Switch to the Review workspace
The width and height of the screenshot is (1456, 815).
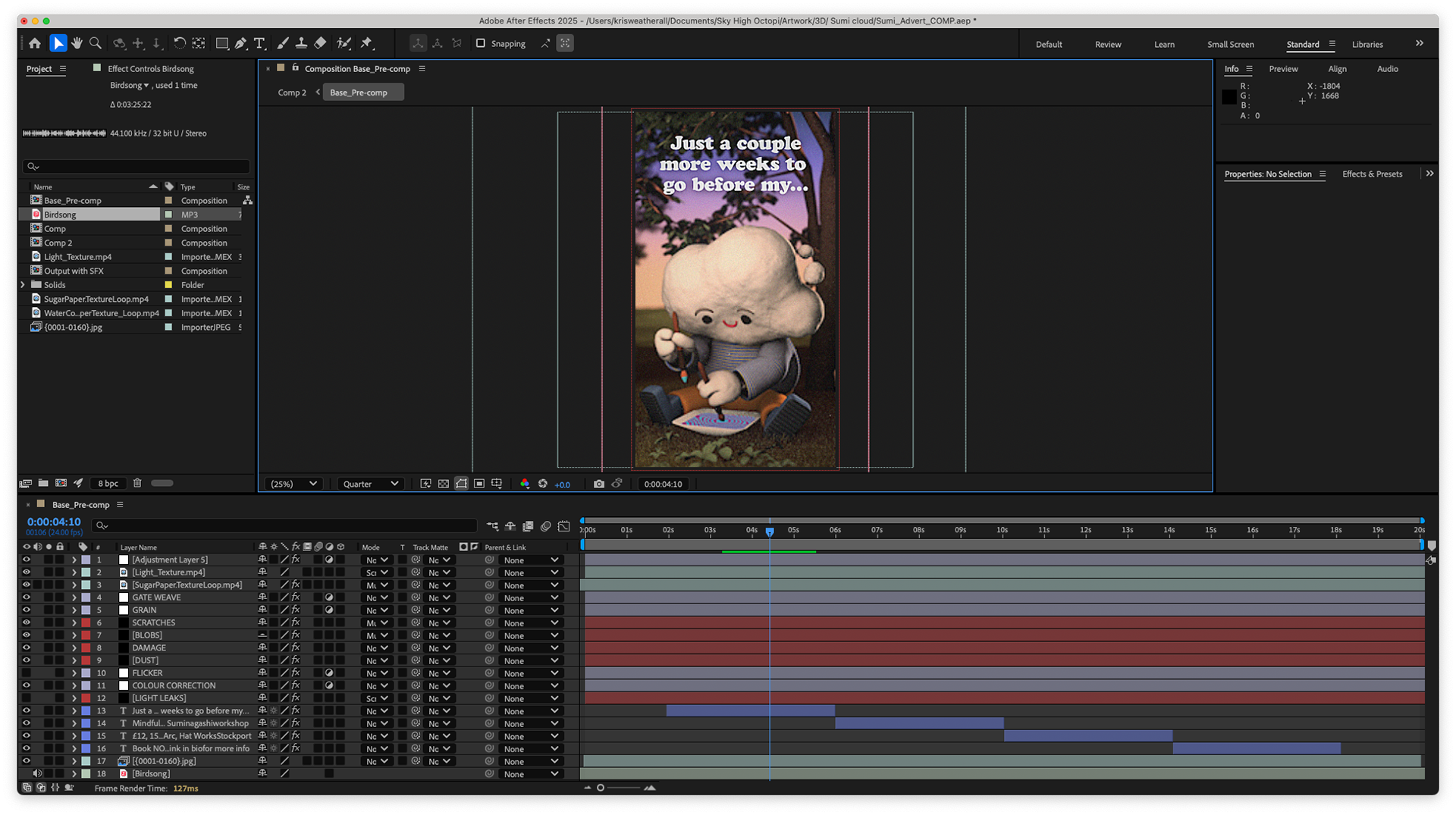pyautogui.click(x=1108, y=44)
